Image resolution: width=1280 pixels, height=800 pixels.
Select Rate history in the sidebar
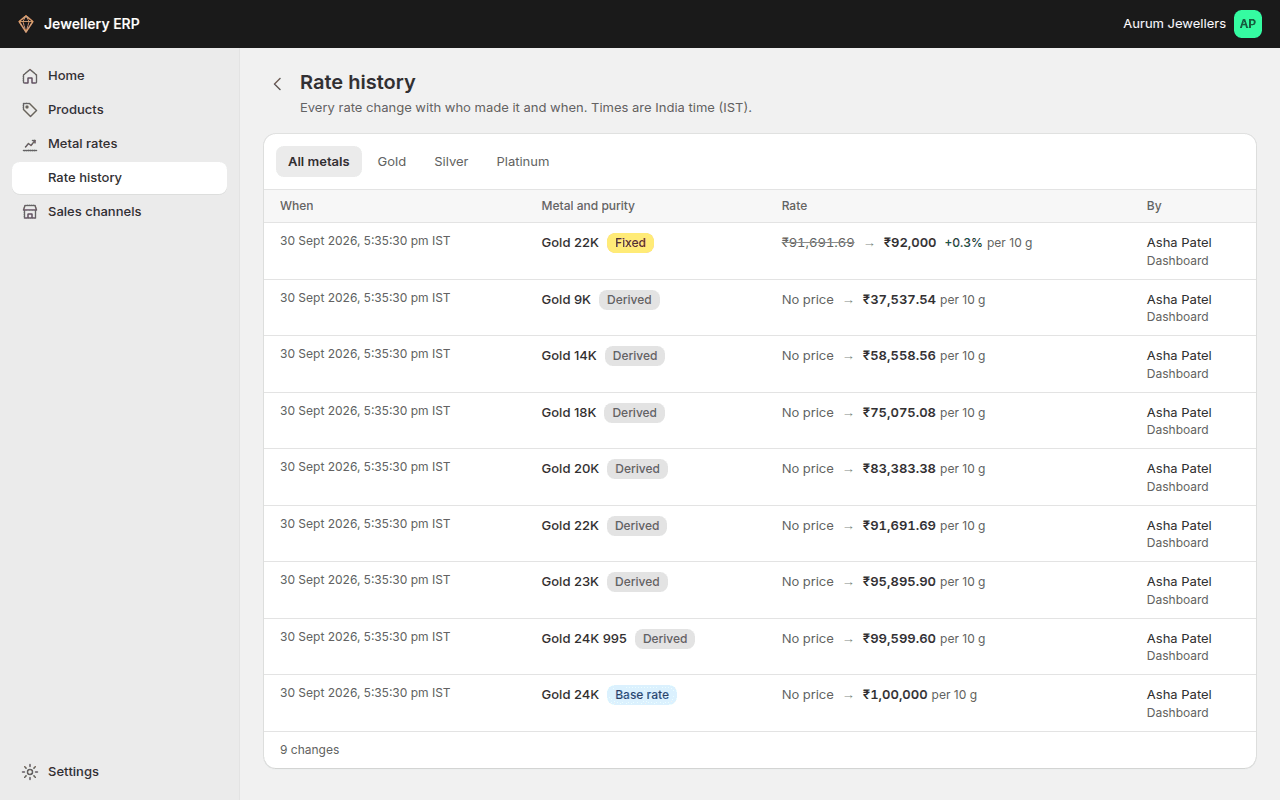(x=120, y=178)
